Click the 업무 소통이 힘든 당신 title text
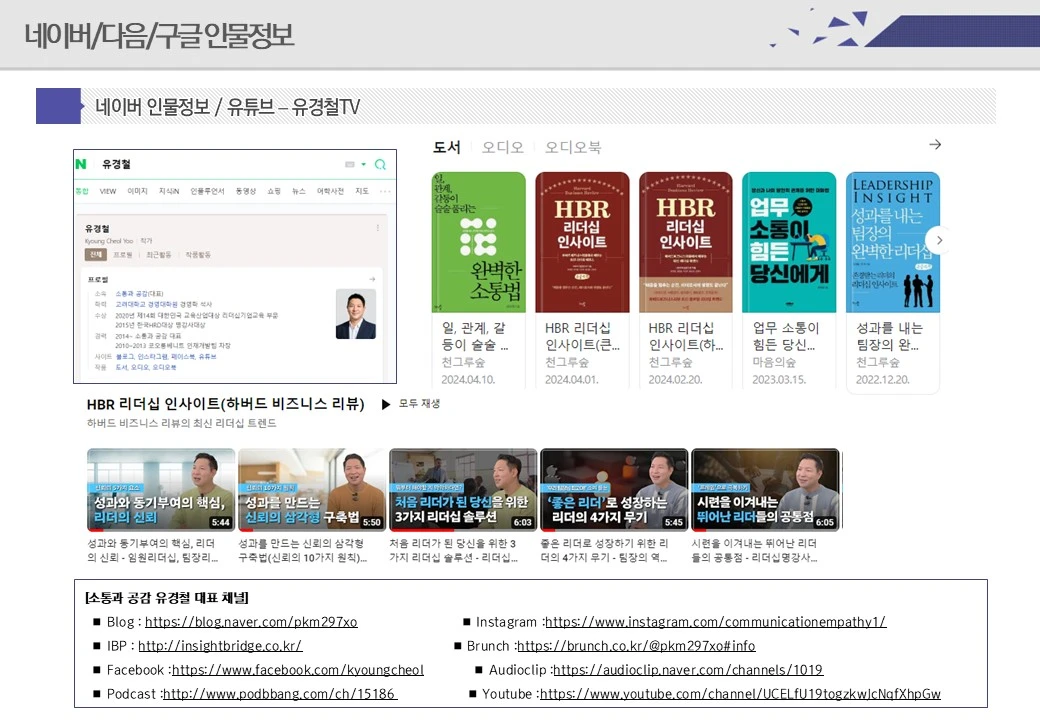Screen dimensions: 1040x720 785,336
